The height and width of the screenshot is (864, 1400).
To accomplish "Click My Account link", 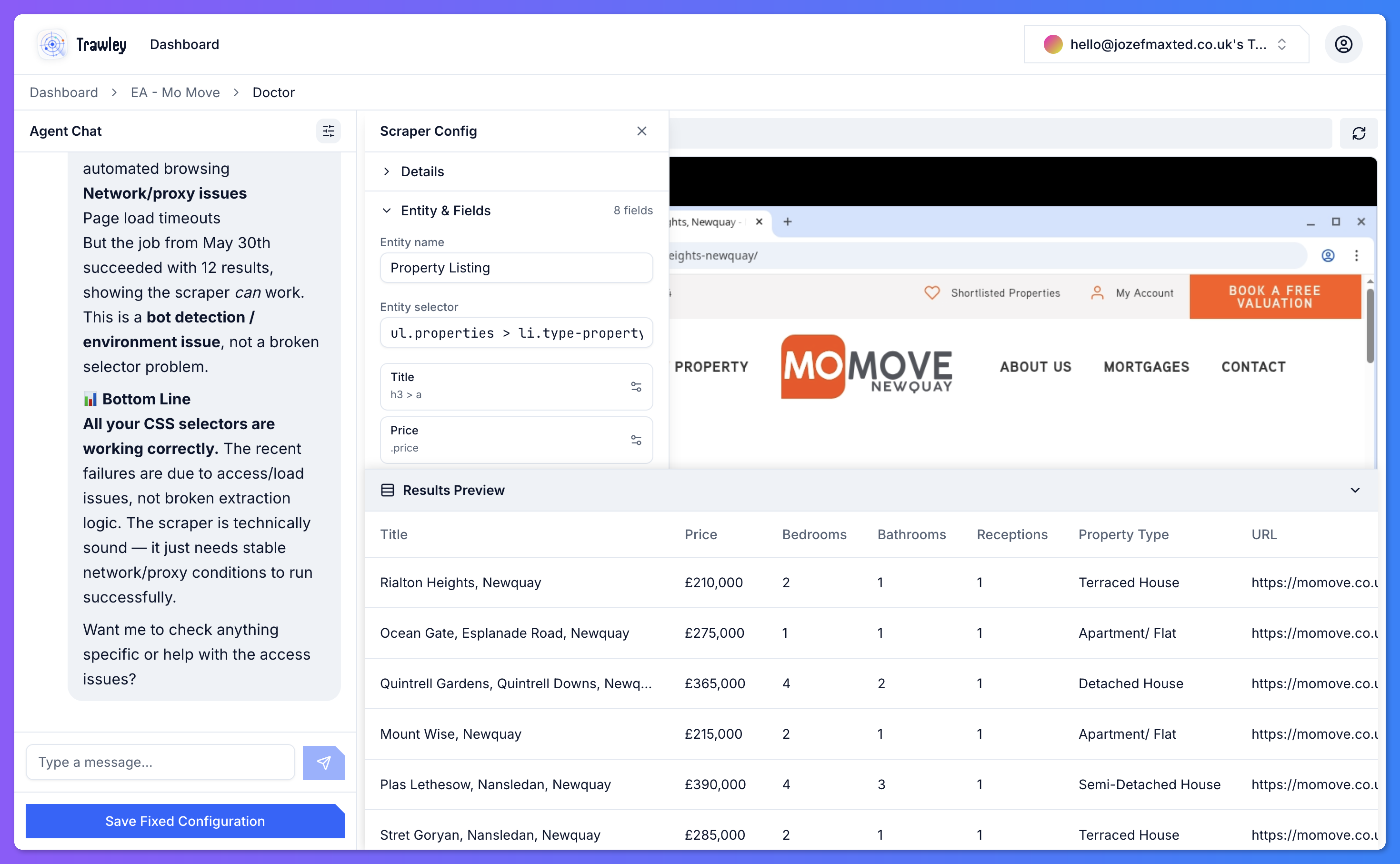I will click(1144, 293).
